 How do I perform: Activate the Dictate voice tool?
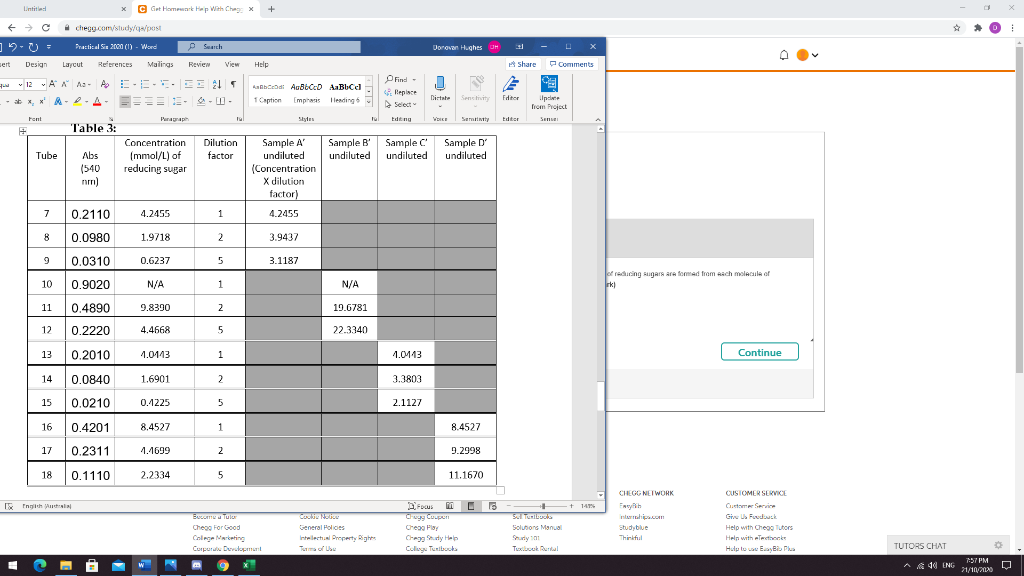(x=440, y=88)
